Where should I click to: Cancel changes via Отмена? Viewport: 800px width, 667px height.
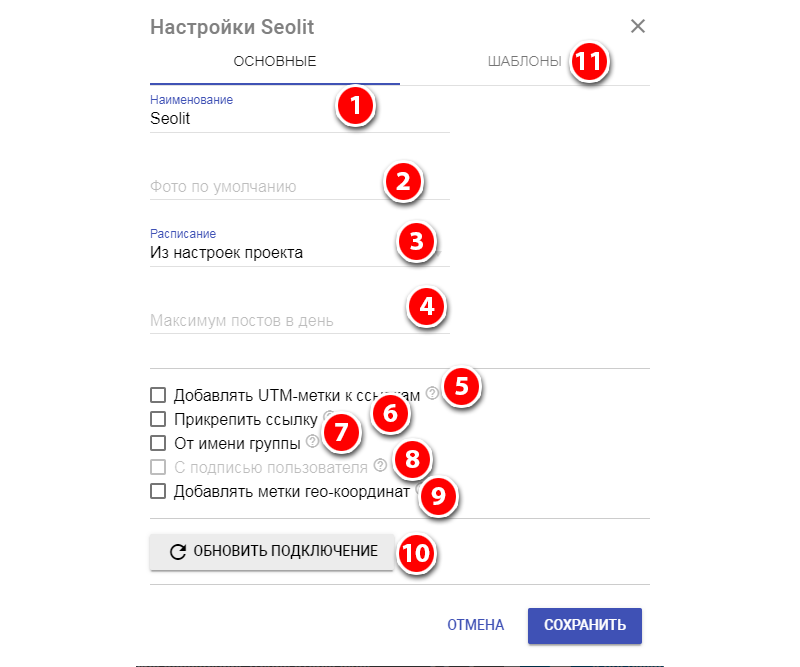pos(475,625)
